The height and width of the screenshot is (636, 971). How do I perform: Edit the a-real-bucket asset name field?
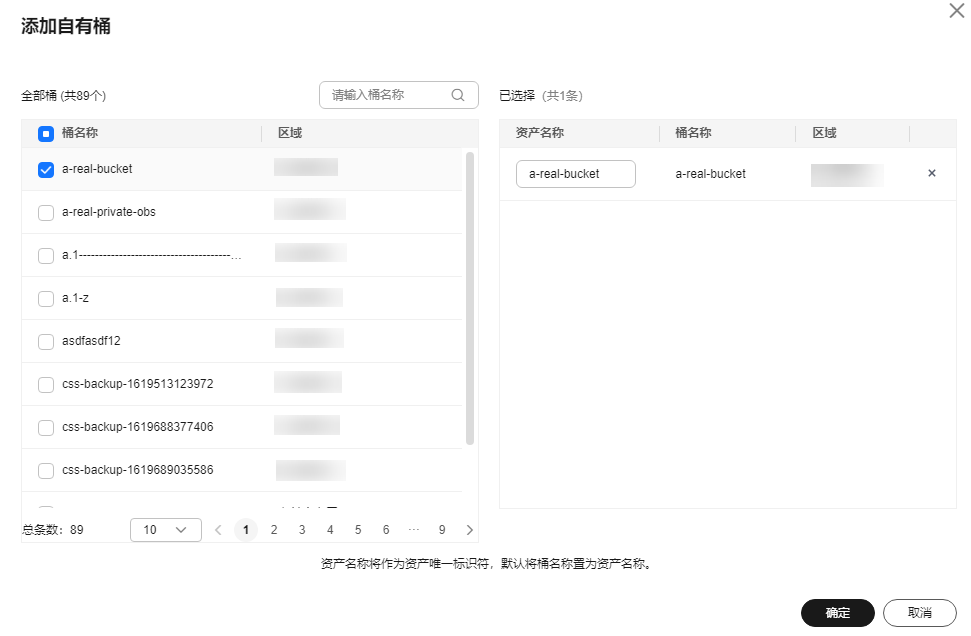[x=576, y=174]
